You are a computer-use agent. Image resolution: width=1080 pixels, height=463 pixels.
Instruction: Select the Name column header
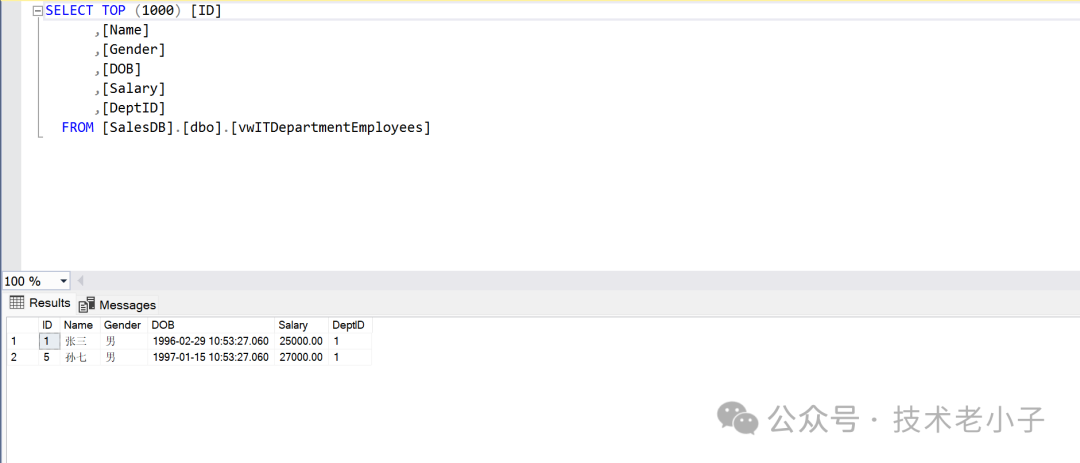click(x=80, y=325)
